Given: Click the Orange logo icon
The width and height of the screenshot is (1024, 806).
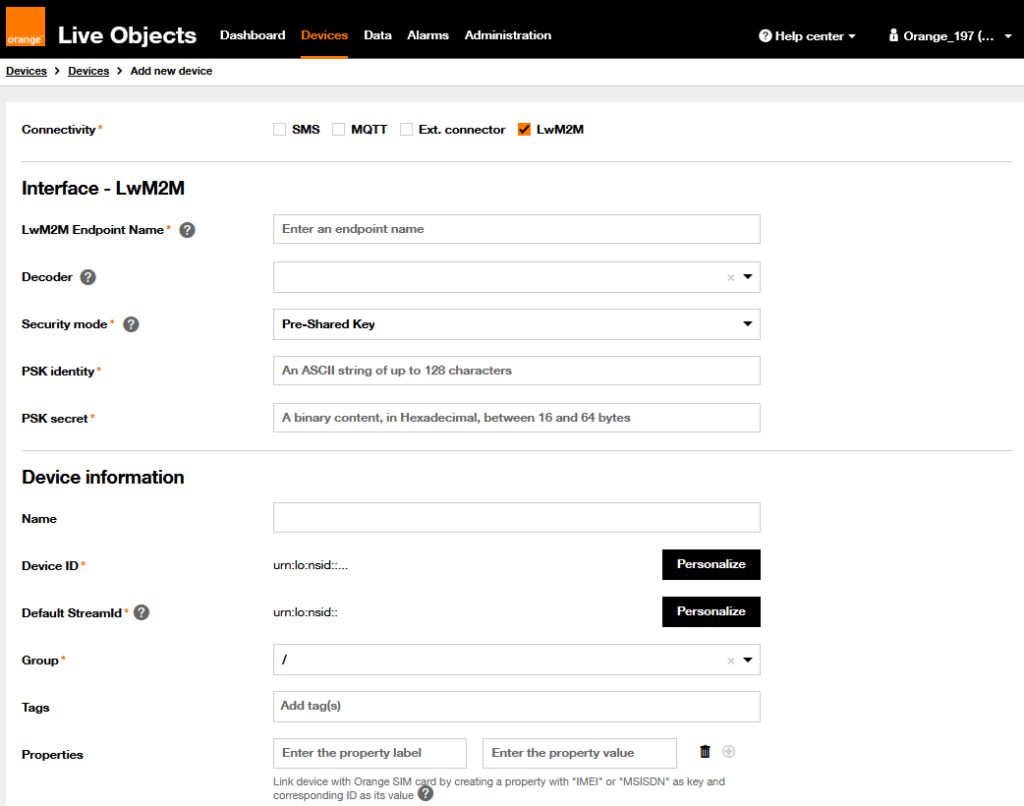Looking at the screenshot, I should tap(25, 28).
